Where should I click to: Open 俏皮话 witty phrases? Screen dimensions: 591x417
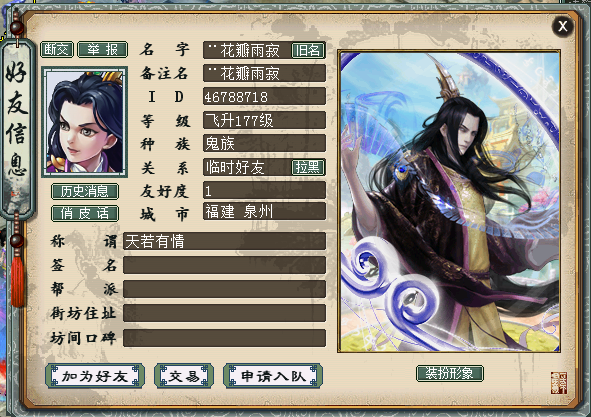(x=85, y=213)
